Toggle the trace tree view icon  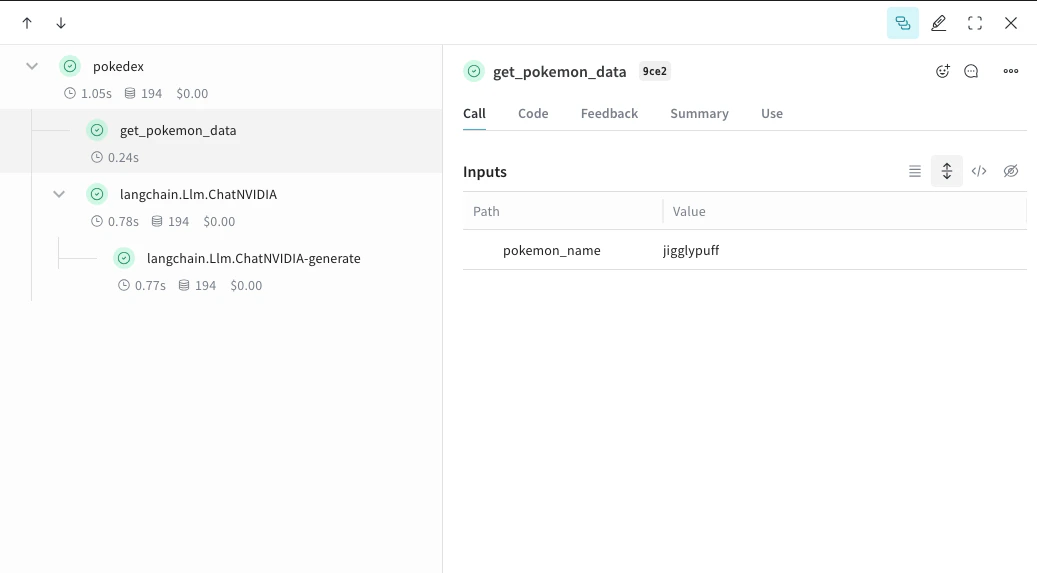[902, 23]
